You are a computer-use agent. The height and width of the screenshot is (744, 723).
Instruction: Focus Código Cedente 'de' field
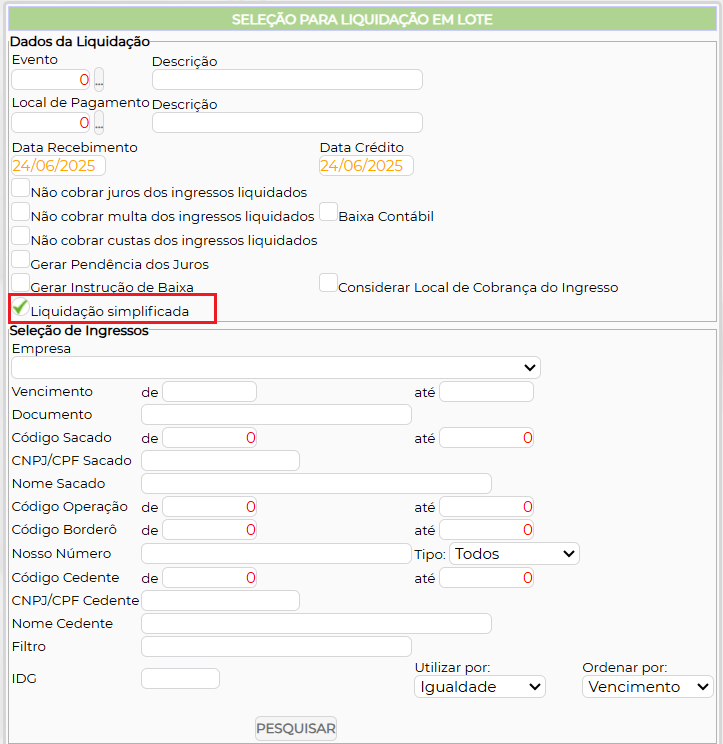coord(210,578)
